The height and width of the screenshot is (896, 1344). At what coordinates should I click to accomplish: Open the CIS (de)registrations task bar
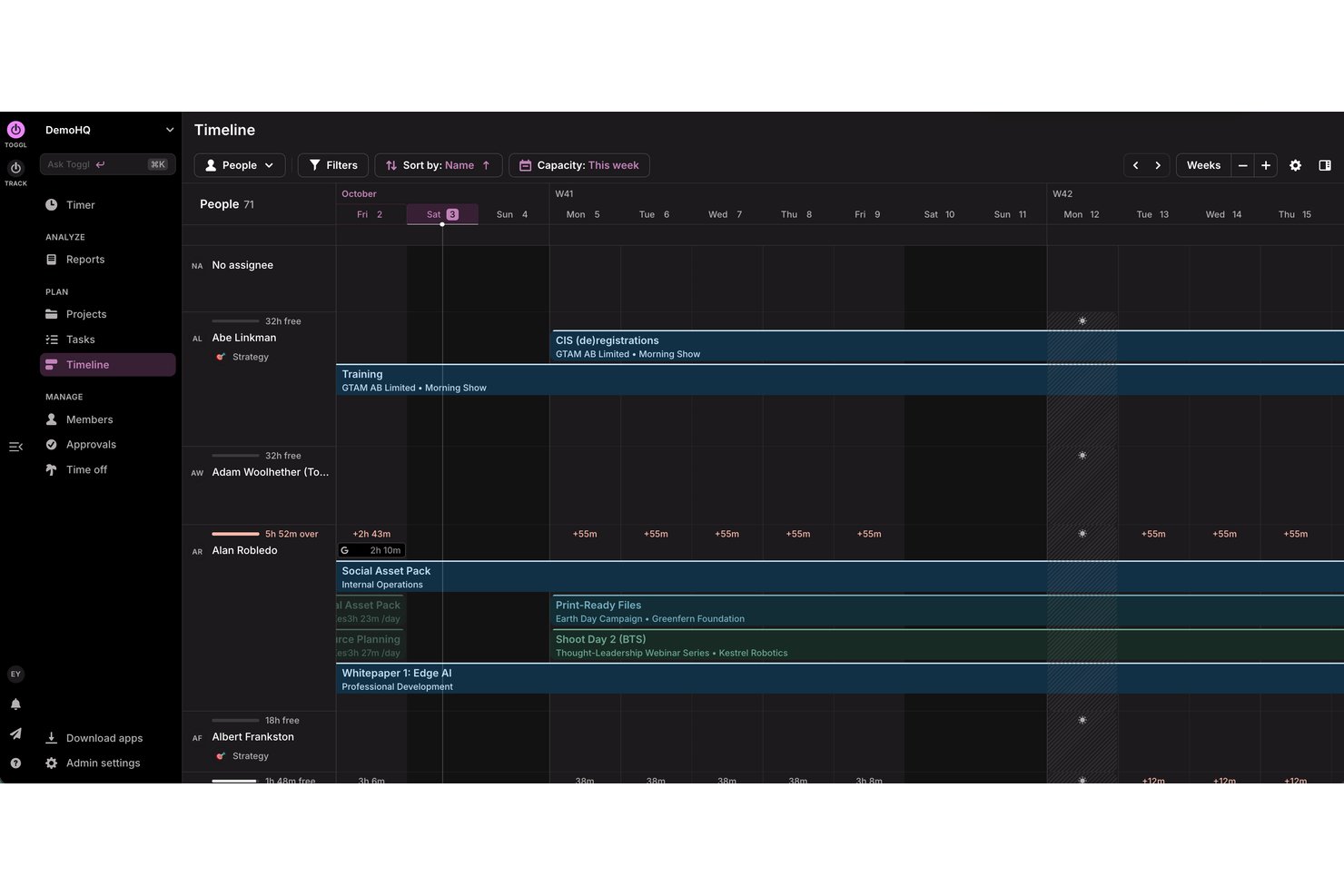point(947,347)
